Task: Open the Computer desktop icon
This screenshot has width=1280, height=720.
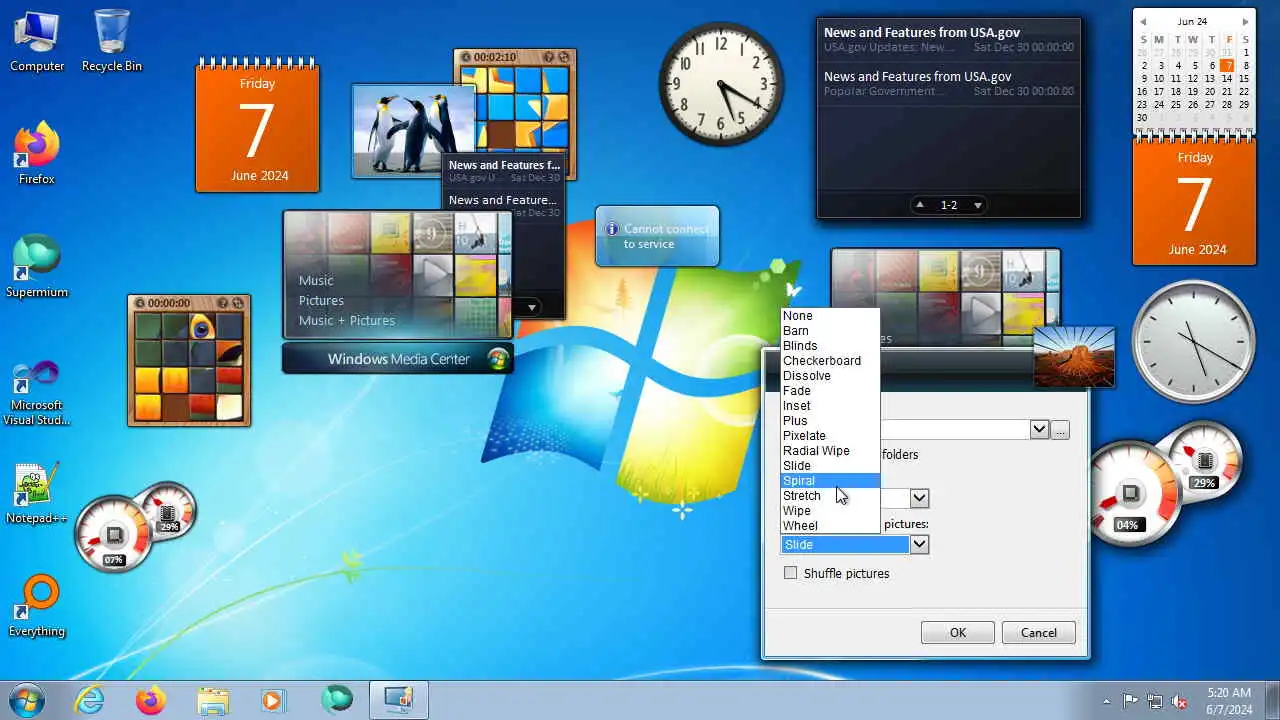Action: point(37,41)
